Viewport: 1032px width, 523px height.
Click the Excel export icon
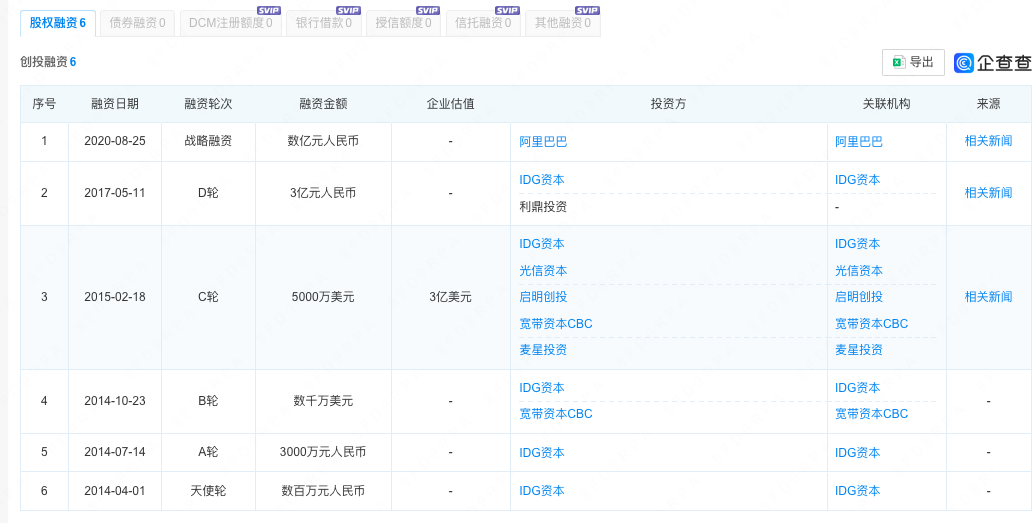tap(898, 62)
